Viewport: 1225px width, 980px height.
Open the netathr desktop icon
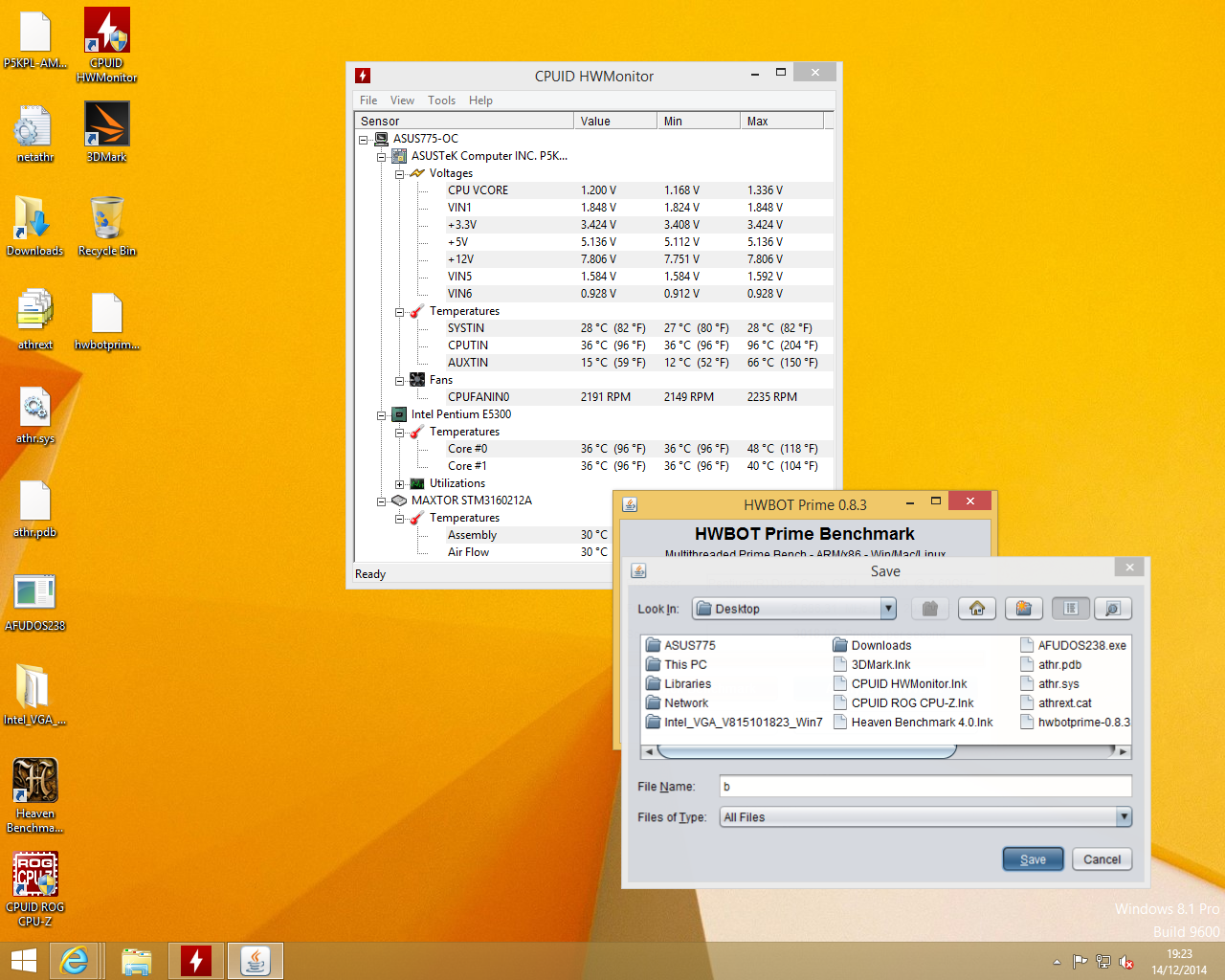click(35, 132)
